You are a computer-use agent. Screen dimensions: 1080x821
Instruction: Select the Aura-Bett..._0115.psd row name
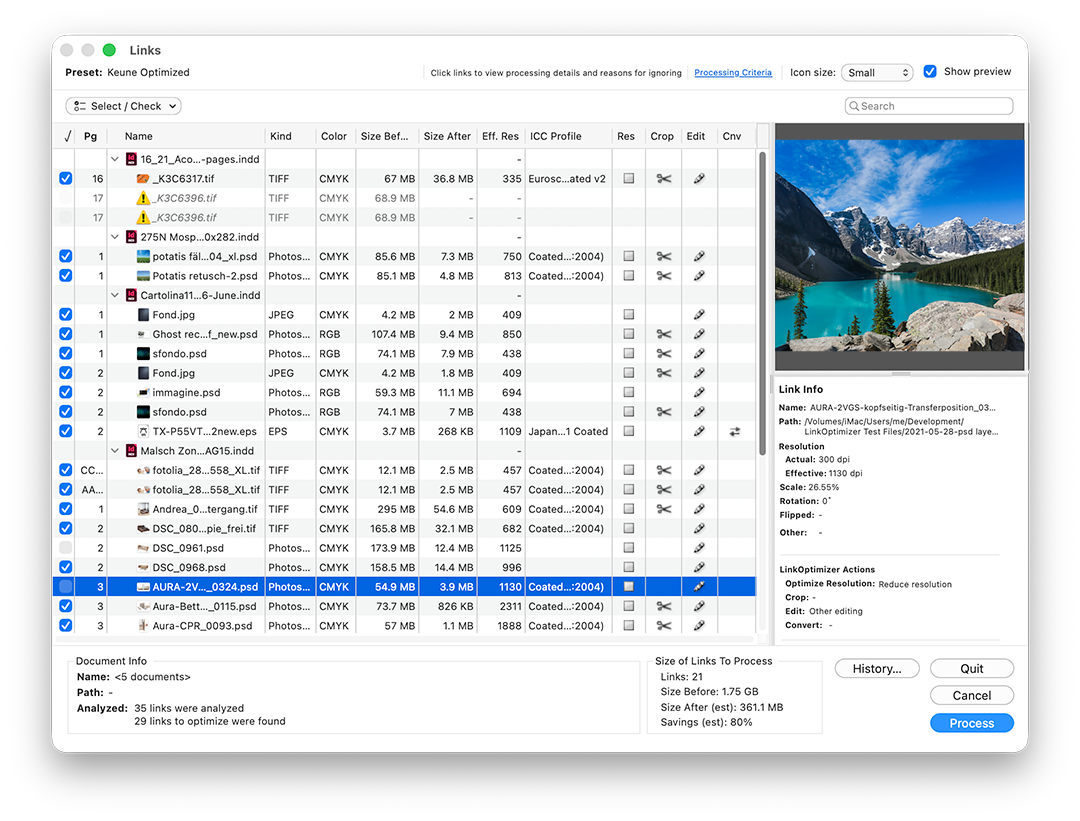[204, 606]
